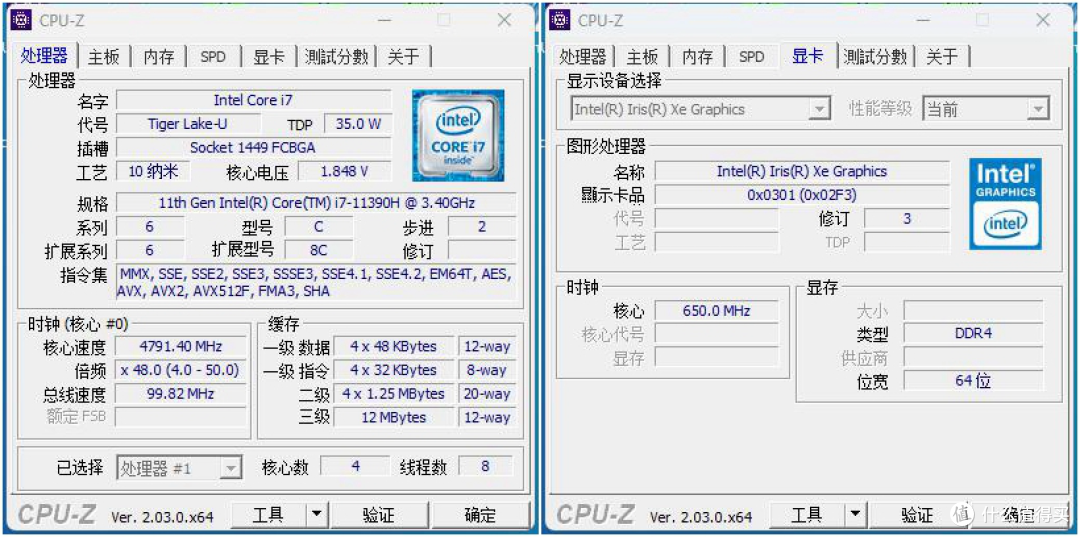
Task: Open SPD tab in right window
Action: tap(751, 56)
